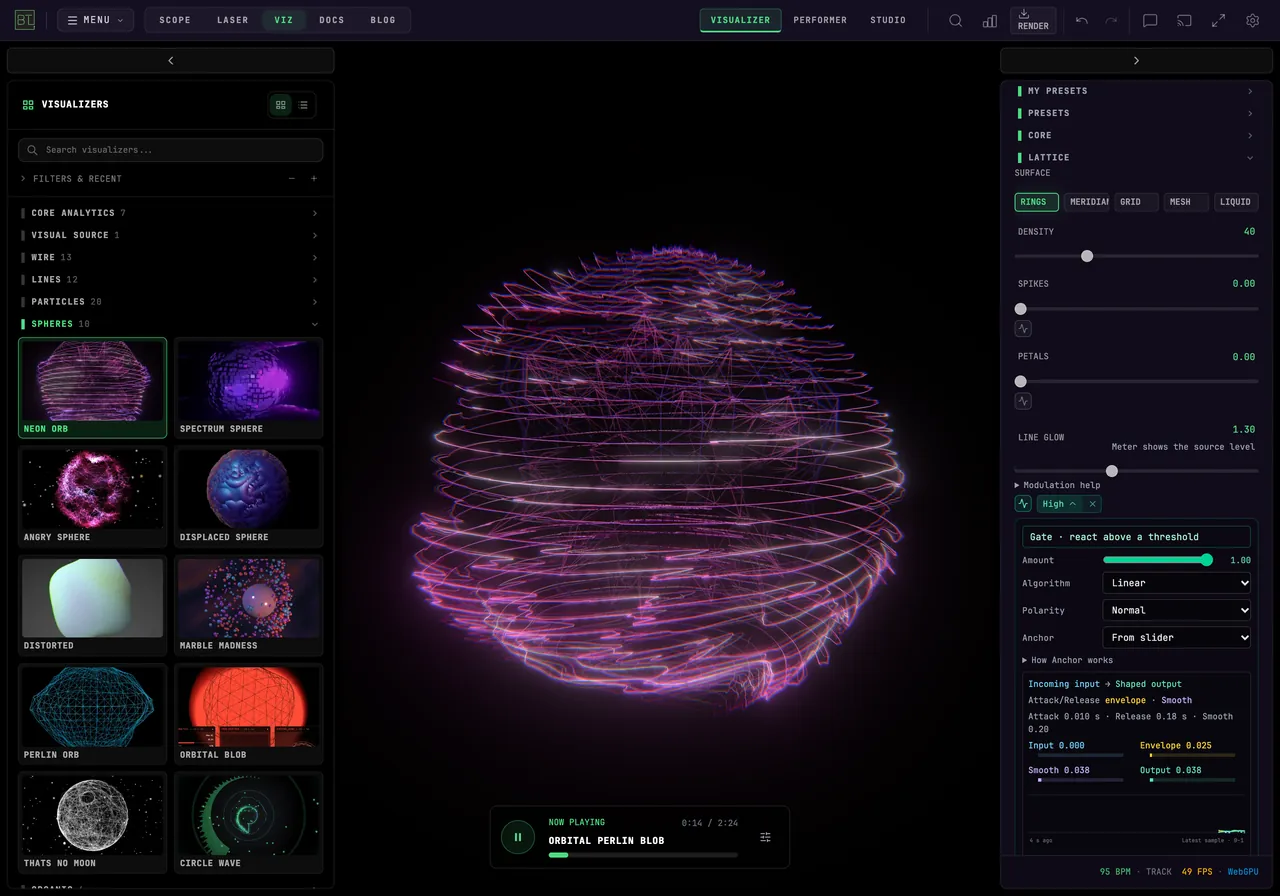Select the Grid surface option

[x=1136, y=202]
